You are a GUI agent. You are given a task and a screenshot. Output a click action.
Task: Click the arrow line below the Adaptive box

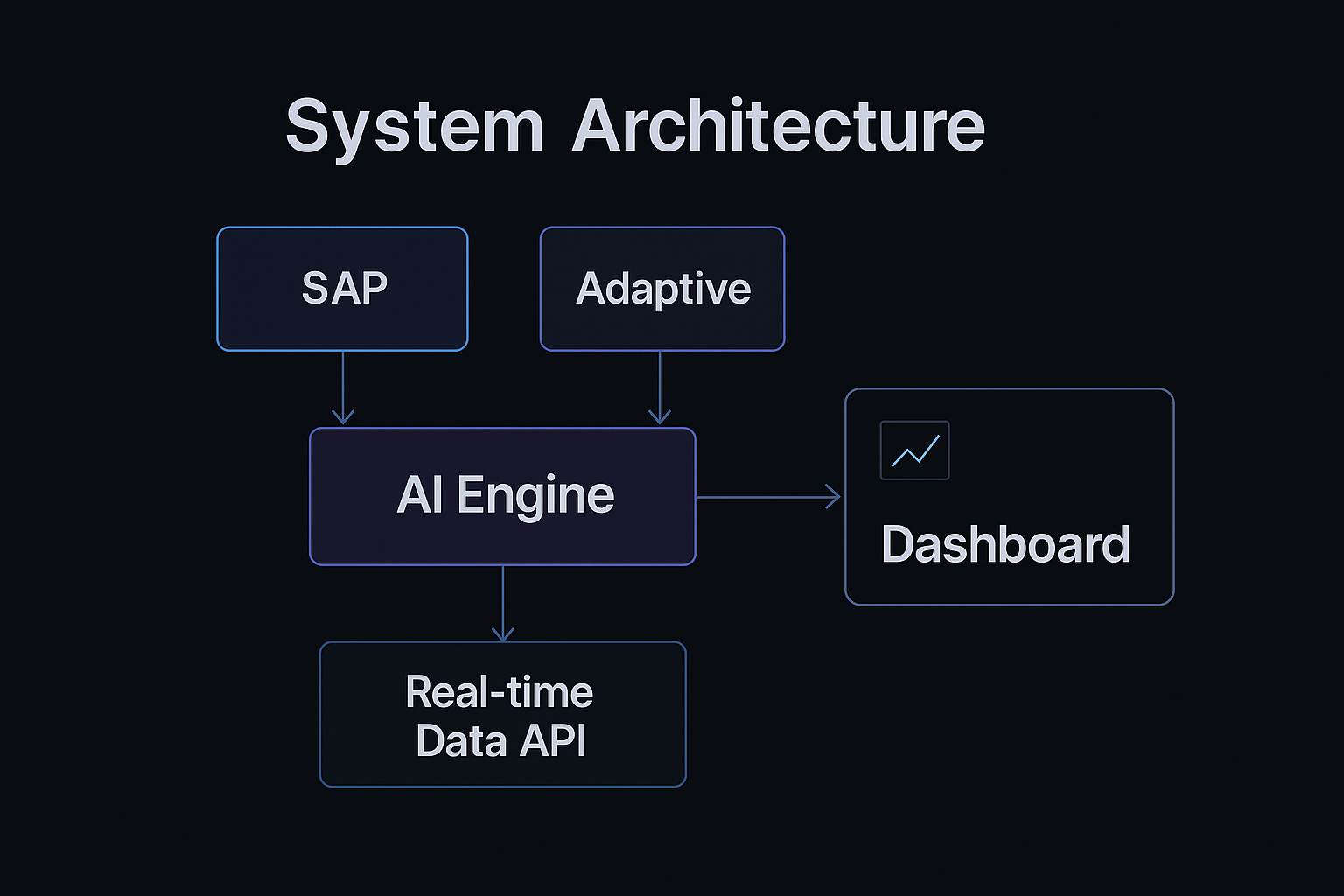click(660, 381)
